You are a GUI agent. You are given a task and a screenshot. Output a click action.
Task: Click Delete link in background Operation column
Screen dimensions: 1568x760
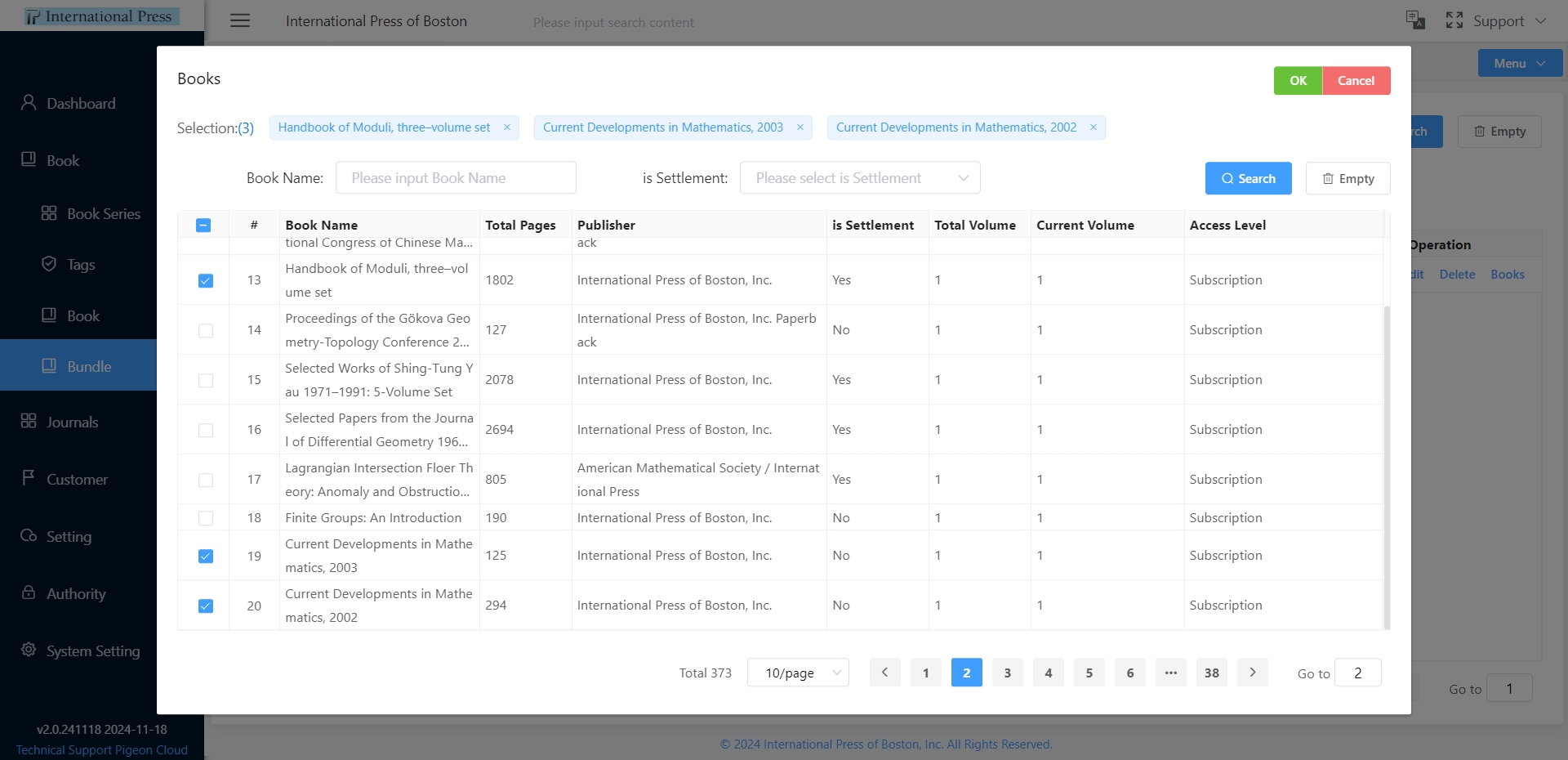point(1457,275)
